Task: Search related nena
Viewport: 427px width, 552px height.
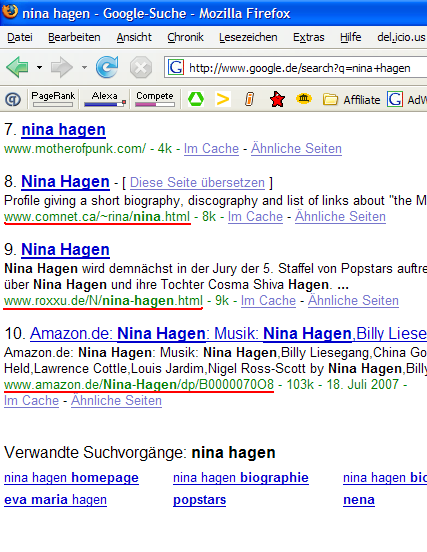Action: pyautogui.click(x=359, y=500)
